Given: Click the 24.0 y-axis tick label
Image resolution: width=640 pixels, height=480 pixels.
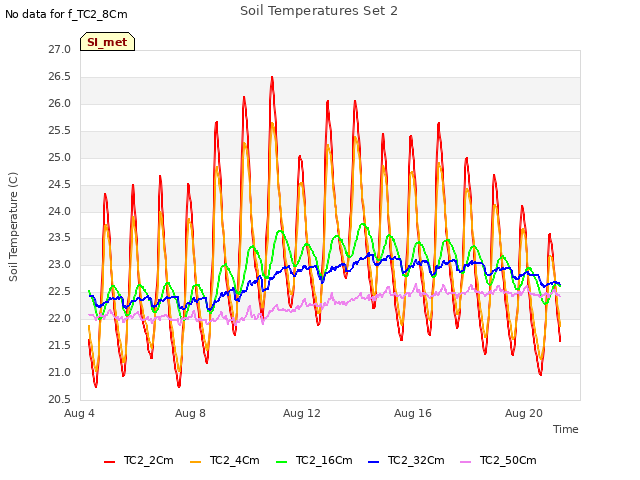Looking at the screenshot, I should click(60, 211).
